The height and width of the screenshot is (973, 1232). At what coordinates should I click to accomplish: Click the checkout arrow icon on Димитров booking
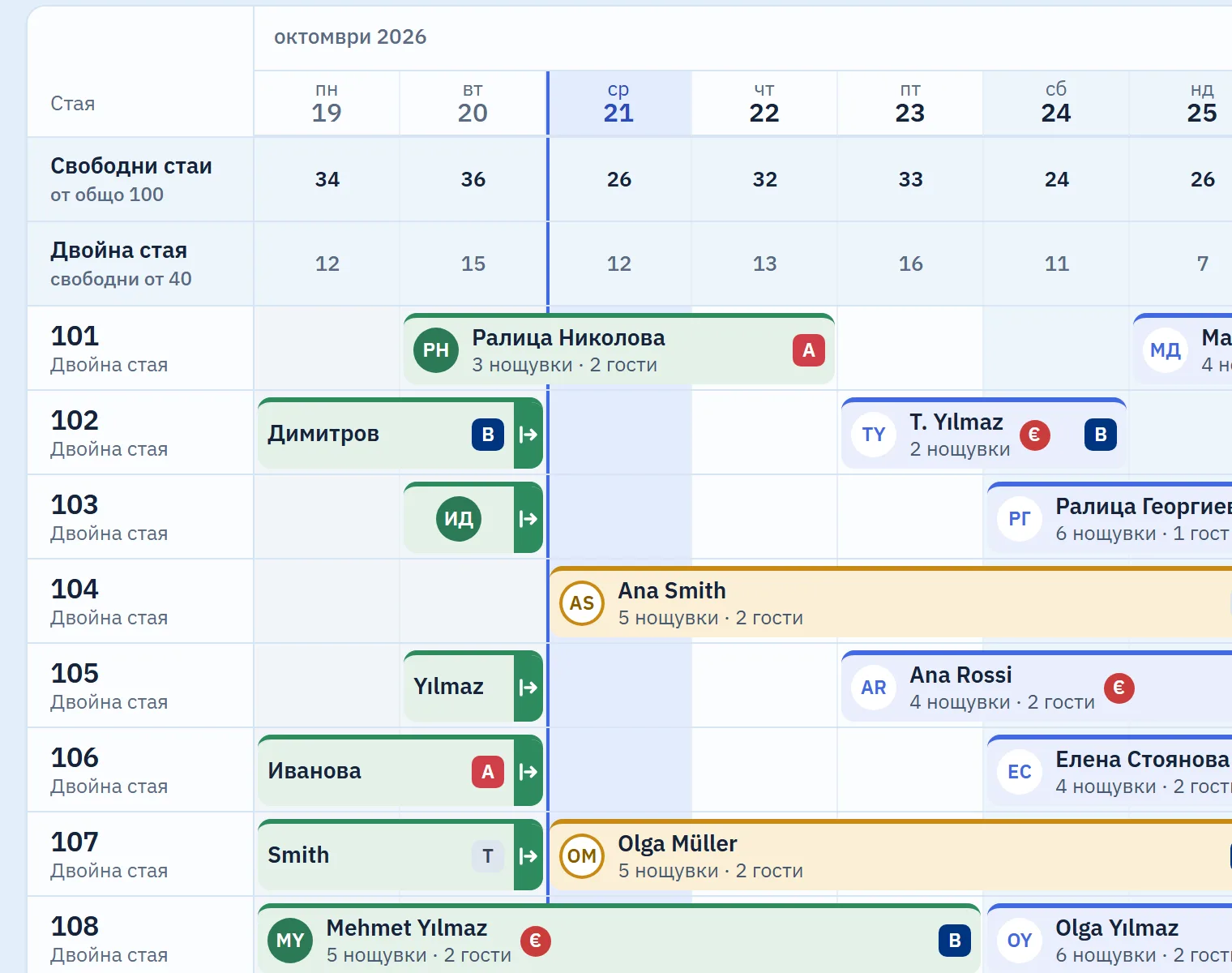(528, 435)
